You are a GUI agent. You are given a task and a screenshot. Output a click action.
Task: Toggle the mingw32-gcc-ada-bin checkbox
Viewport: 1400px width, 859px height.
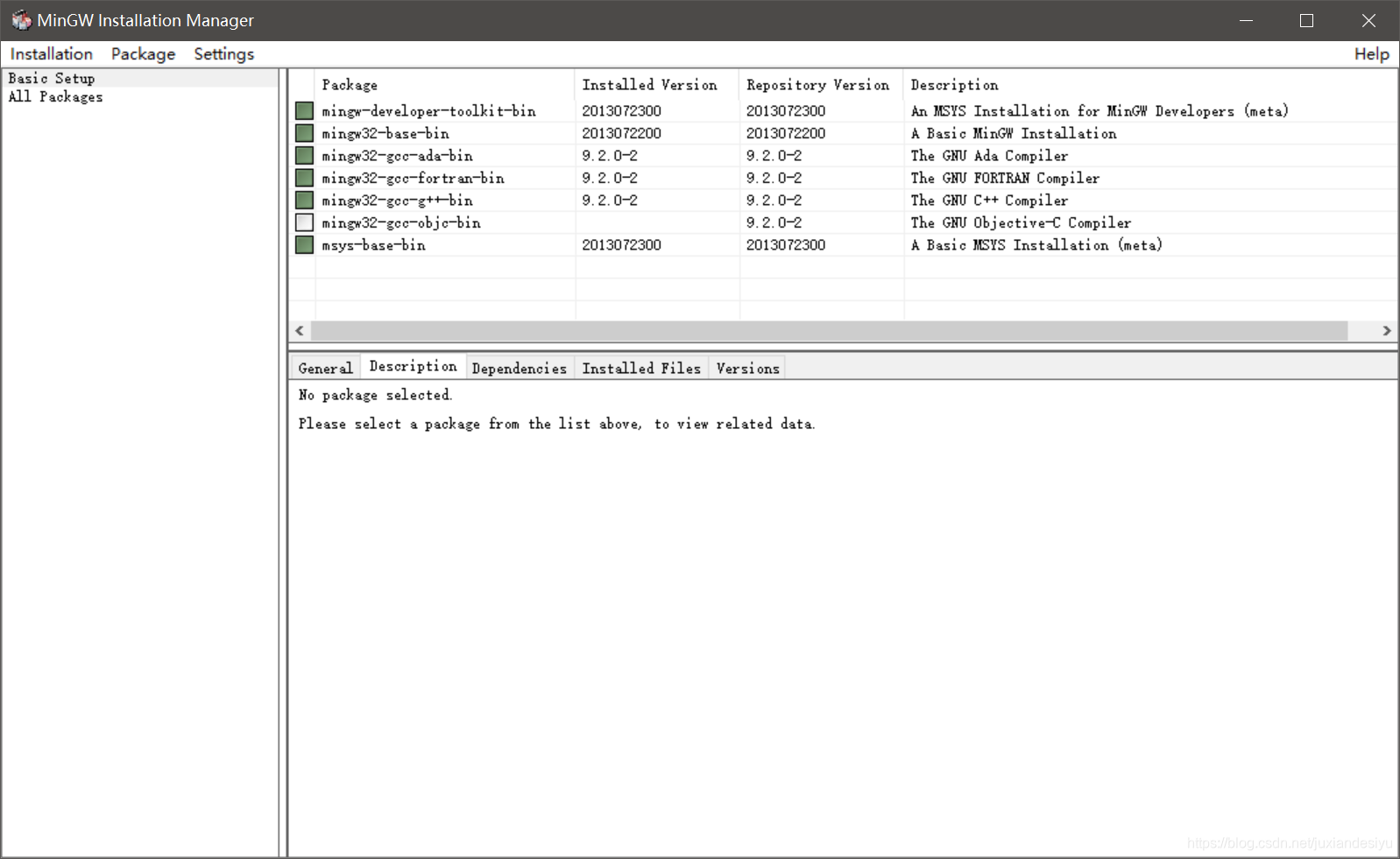(304, 155)
